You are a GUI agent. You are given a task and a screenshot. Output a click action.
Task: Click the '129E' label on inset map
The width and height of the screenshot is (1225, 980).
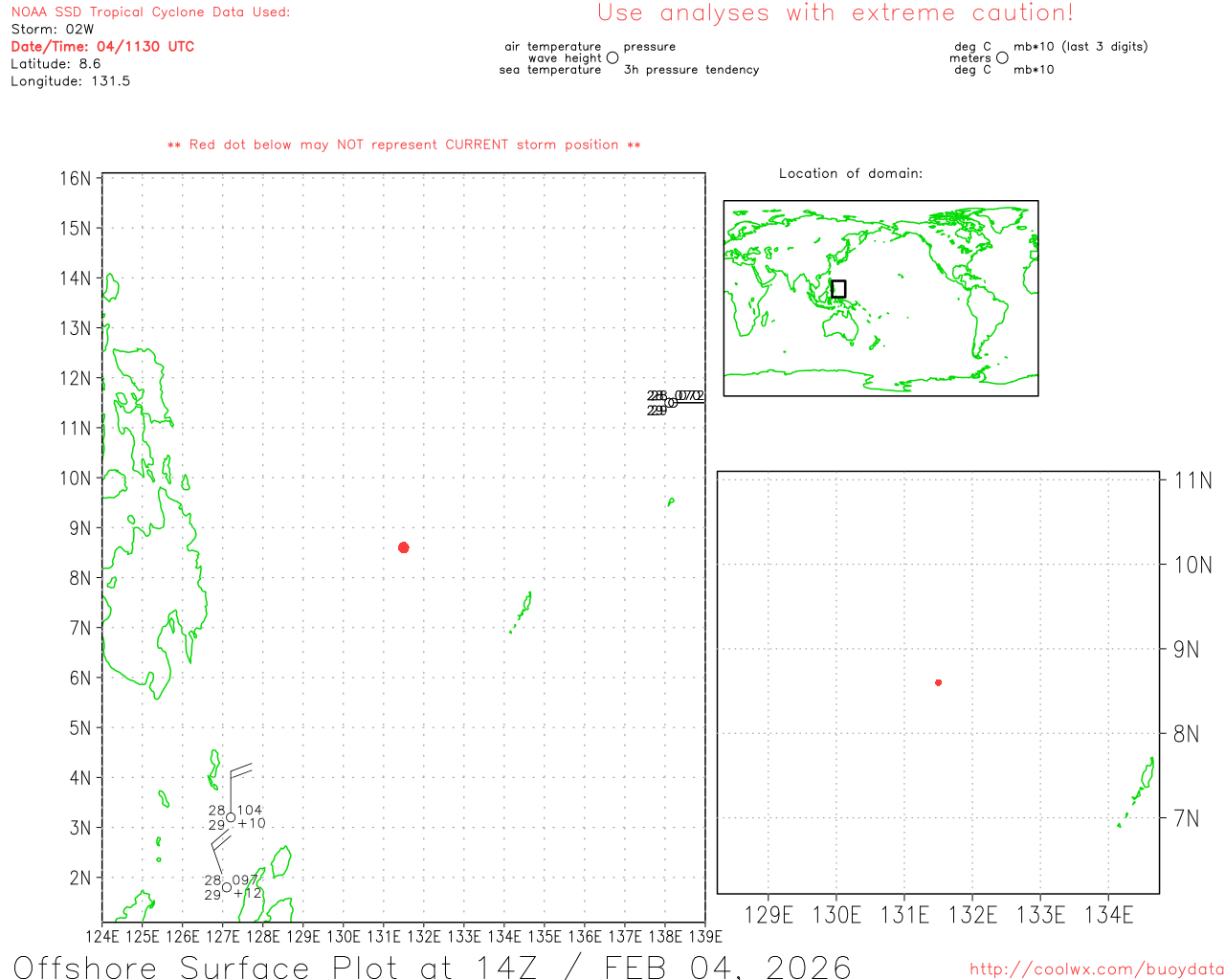point(768,915)
